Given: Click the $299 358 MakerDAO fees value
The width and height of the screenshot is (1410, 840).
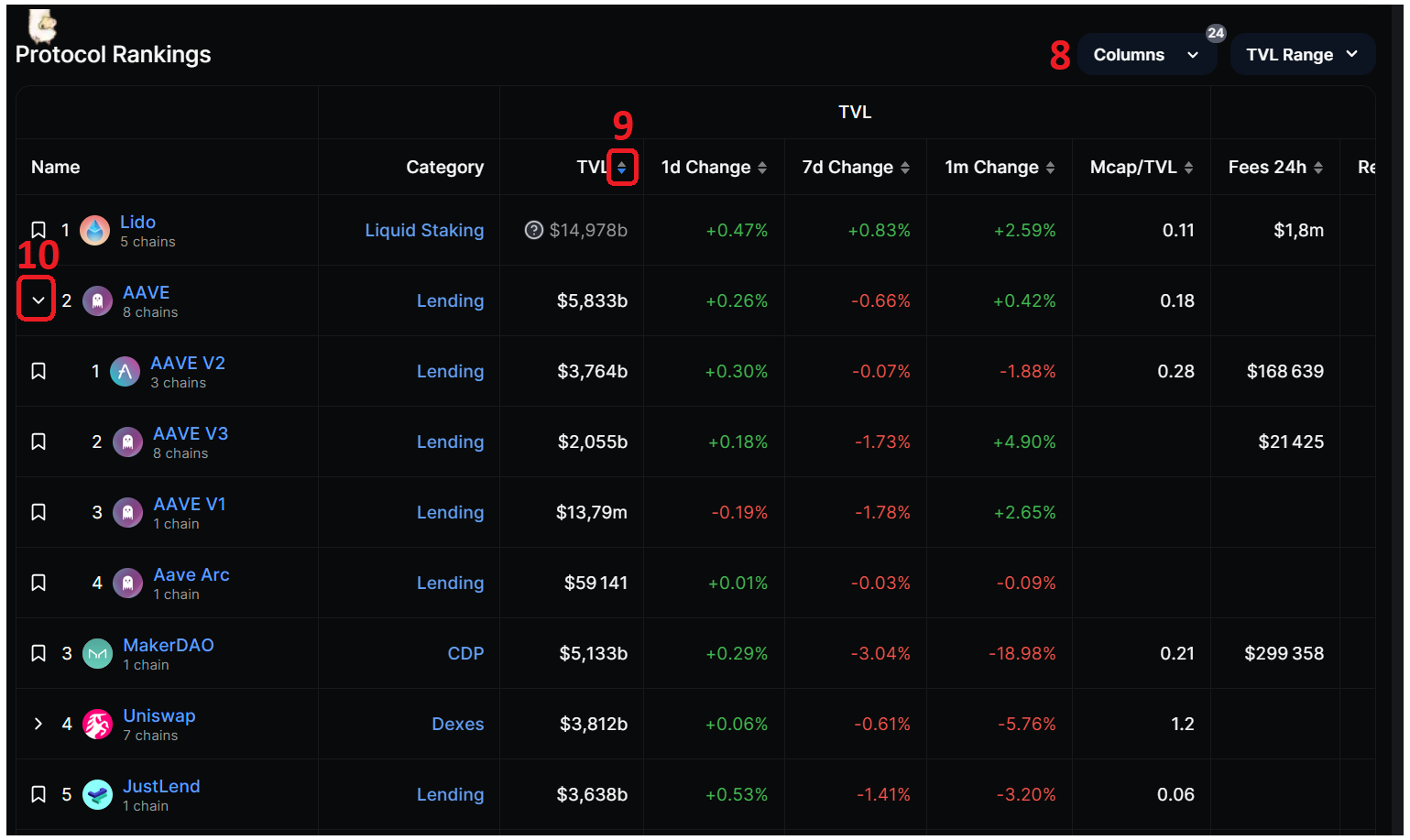Looking at the screenshot, I should [x=1284, y=653].
